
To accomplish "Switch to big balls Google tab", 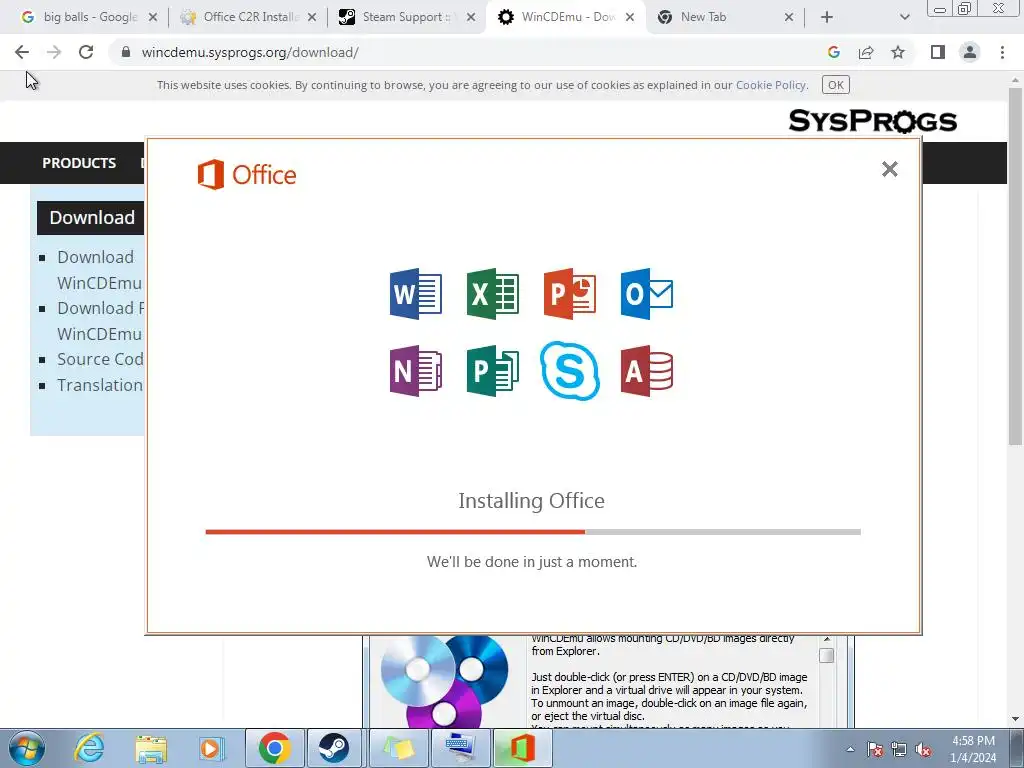I will click(x=90, y=17).
